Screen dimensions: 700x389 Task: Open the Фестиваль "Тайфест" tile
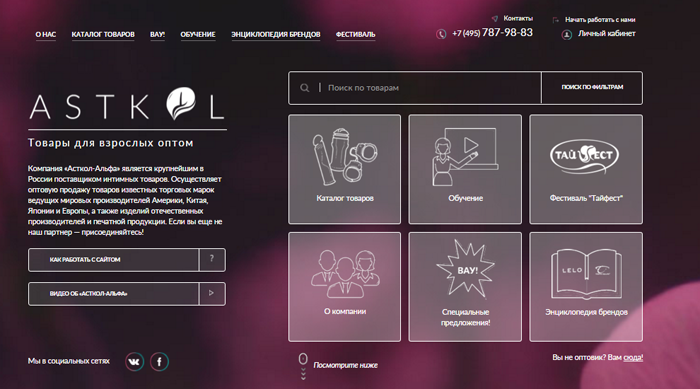(x=586, y=169)
